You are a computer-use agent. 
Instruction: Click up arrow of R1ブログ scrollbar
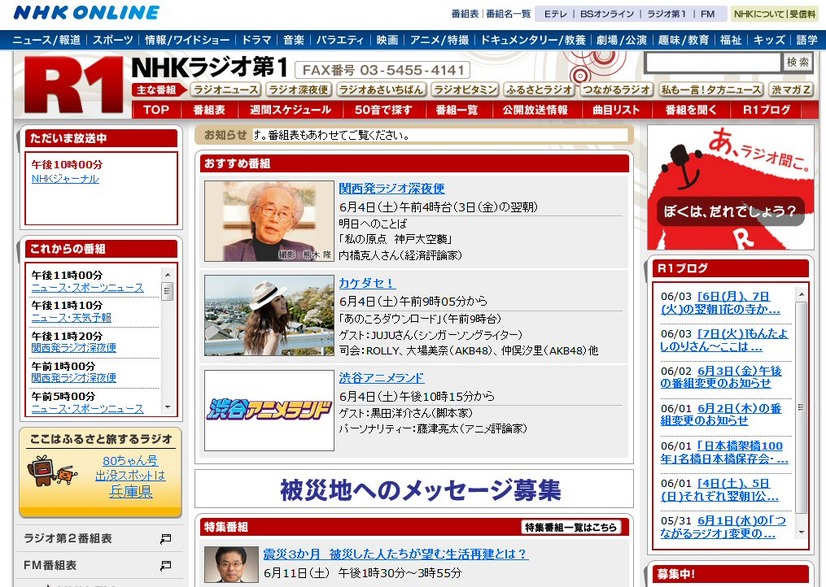pos(802,295)
